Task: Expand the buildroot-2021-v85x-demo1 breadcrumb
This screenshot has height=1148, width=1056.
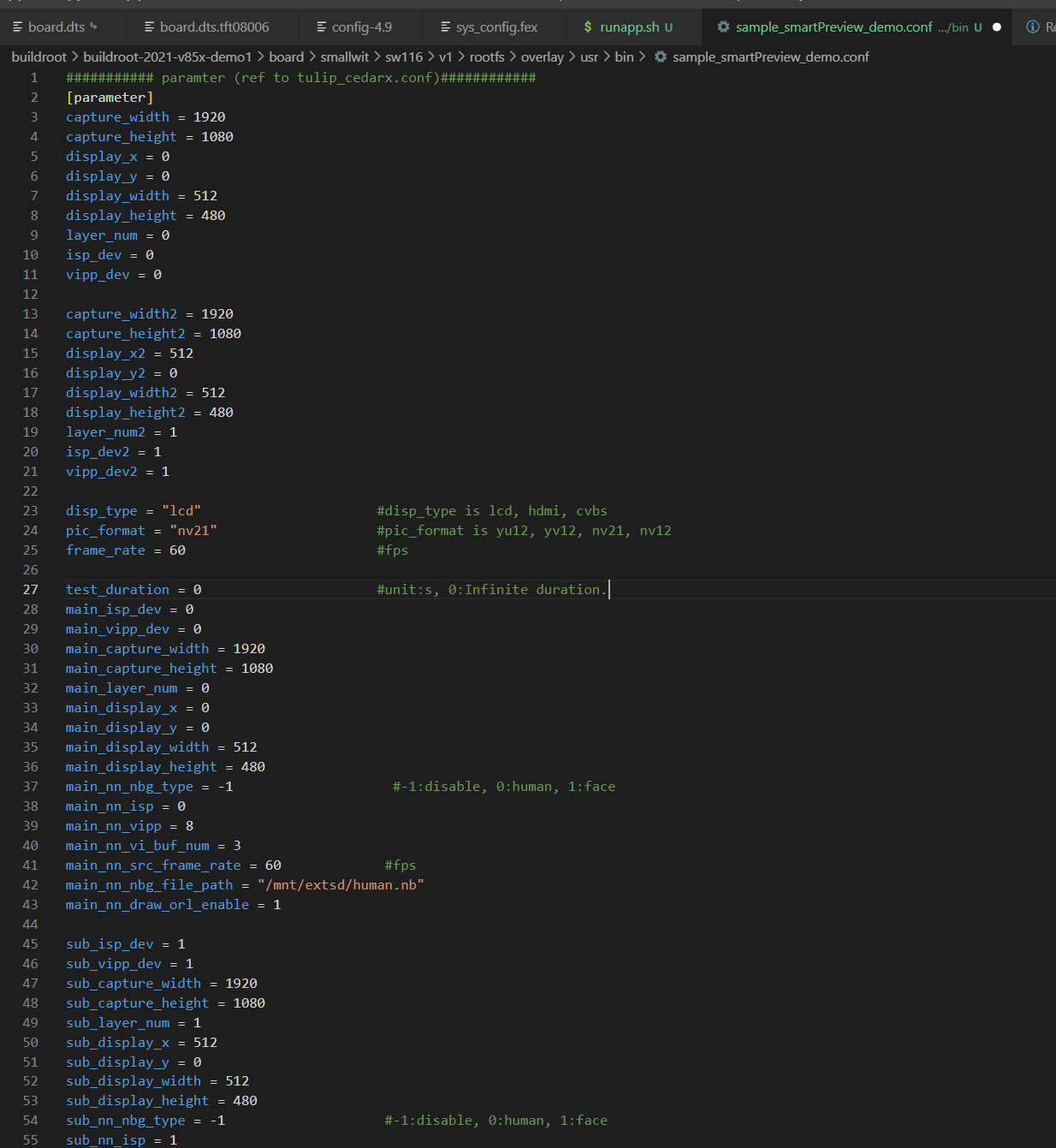Action: [168, 57]
